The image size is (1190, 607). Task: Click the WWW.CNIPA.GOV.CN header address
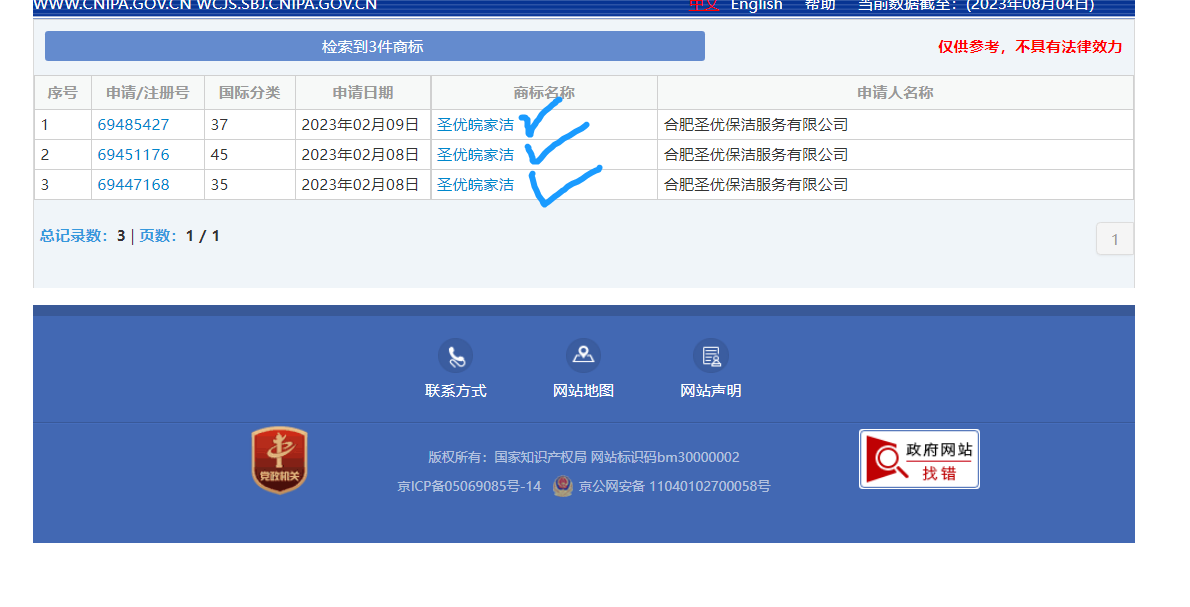coord(112,5)
